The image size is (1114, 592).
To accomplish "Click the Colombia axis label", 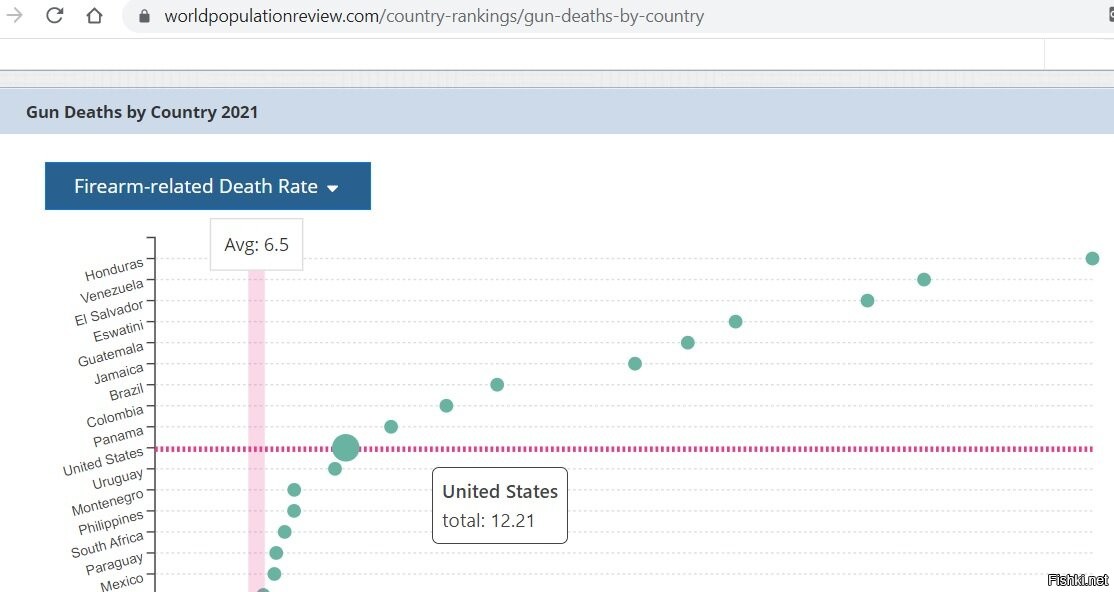I will click(115, 416).
